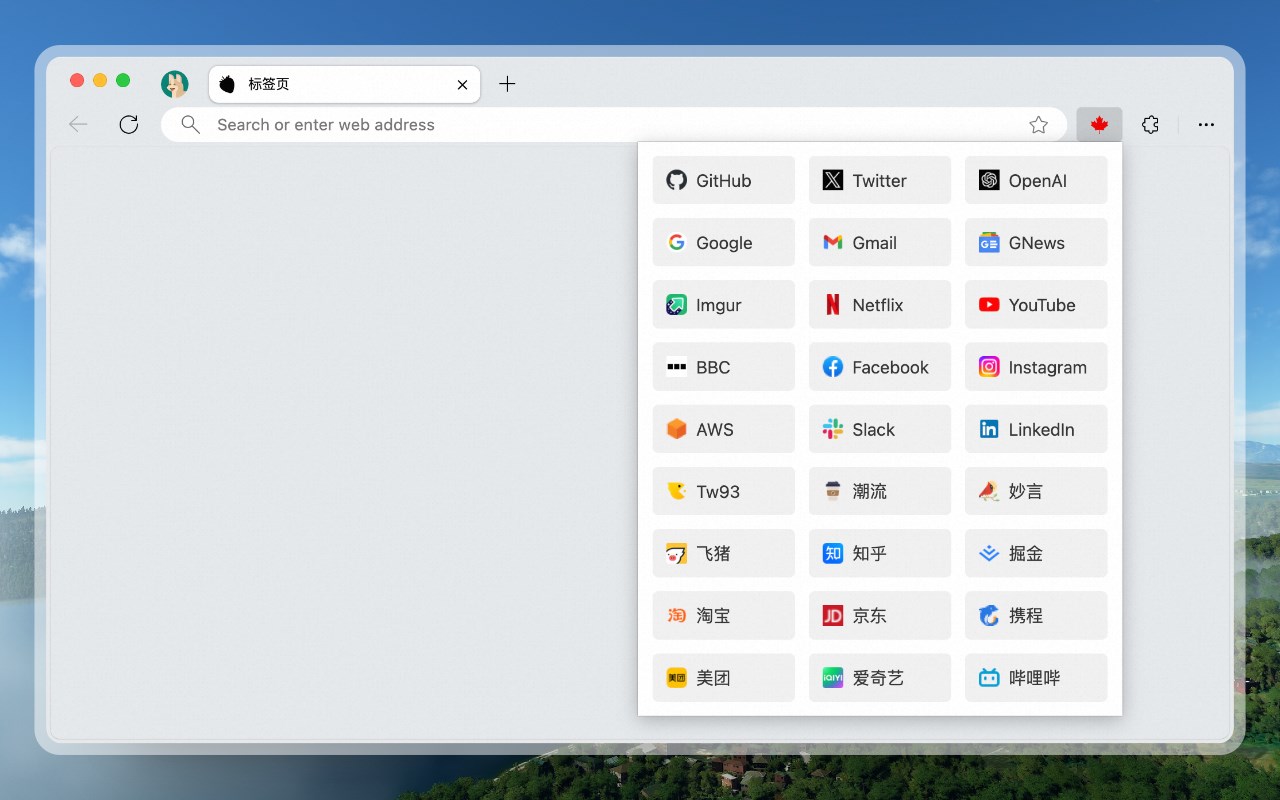This screenshot has width=1280, height=800.
Task: Close the 标签页 tab
Action: (462, 85)
